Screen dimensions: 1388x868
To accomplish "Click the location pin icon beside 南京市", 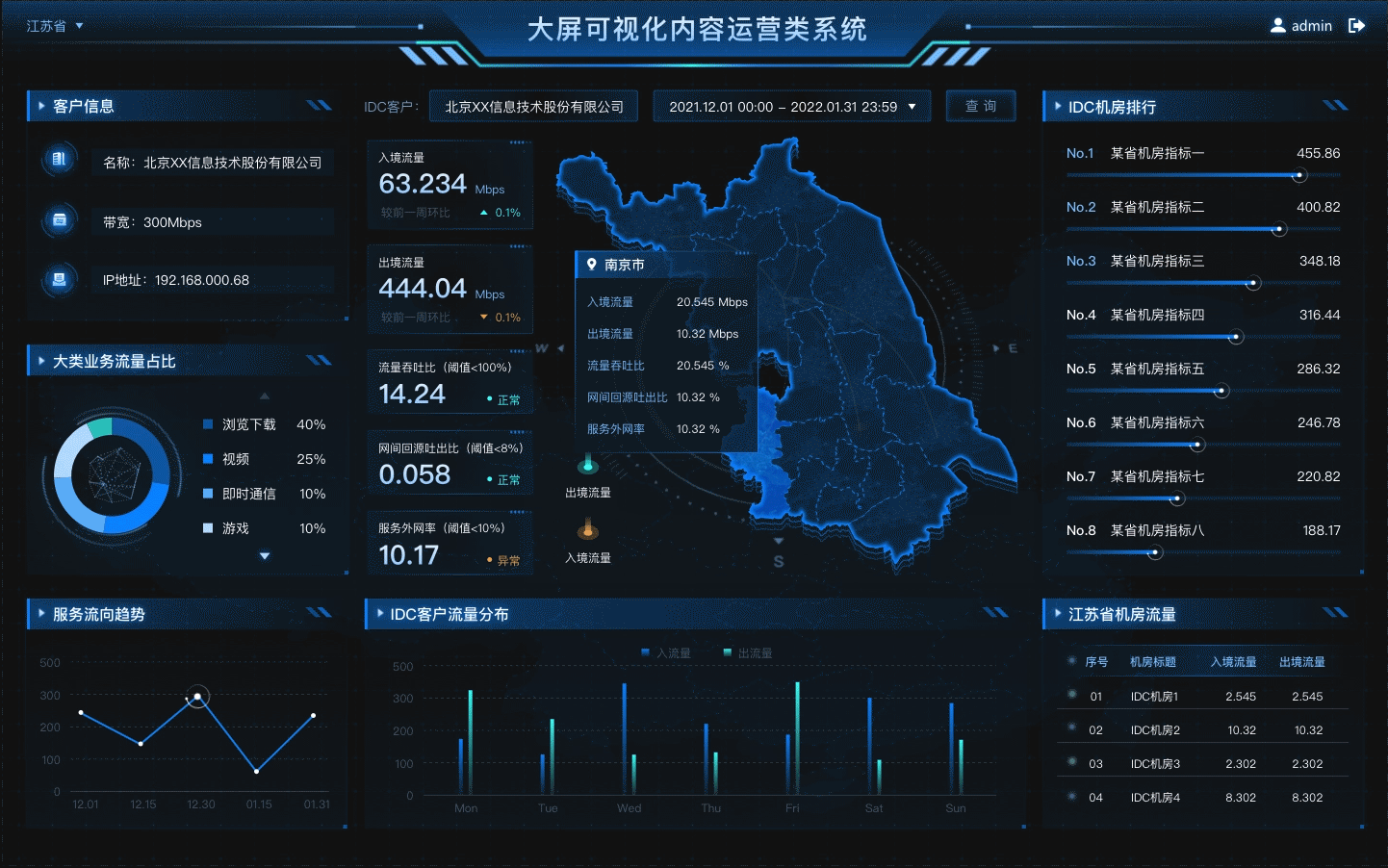I will (591, 264).
